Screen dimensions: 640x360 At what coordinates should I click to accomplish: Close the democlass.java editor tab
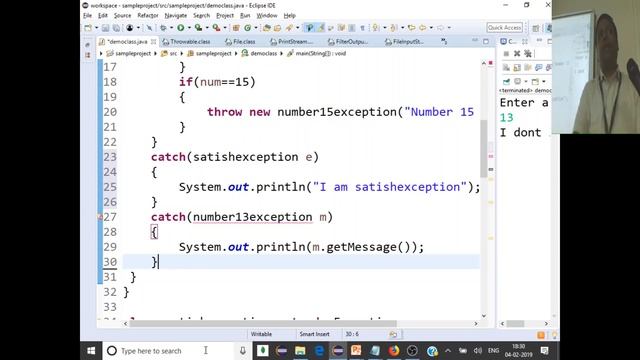point(153,41)
